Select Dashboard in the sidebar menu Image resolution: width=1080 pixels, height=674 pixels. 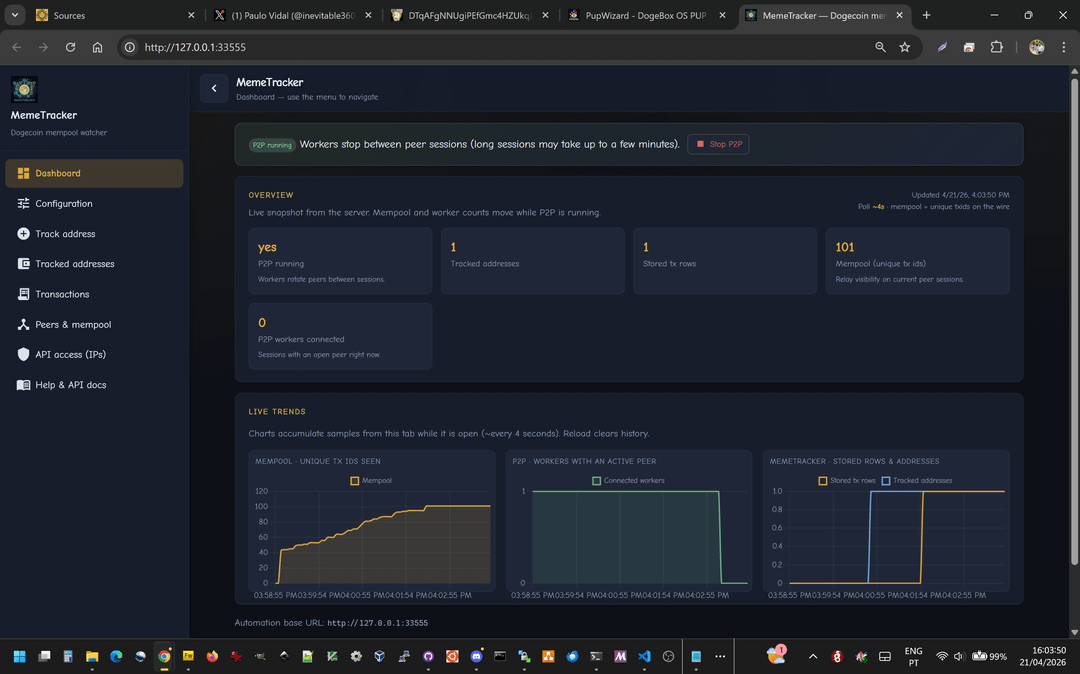94,173
